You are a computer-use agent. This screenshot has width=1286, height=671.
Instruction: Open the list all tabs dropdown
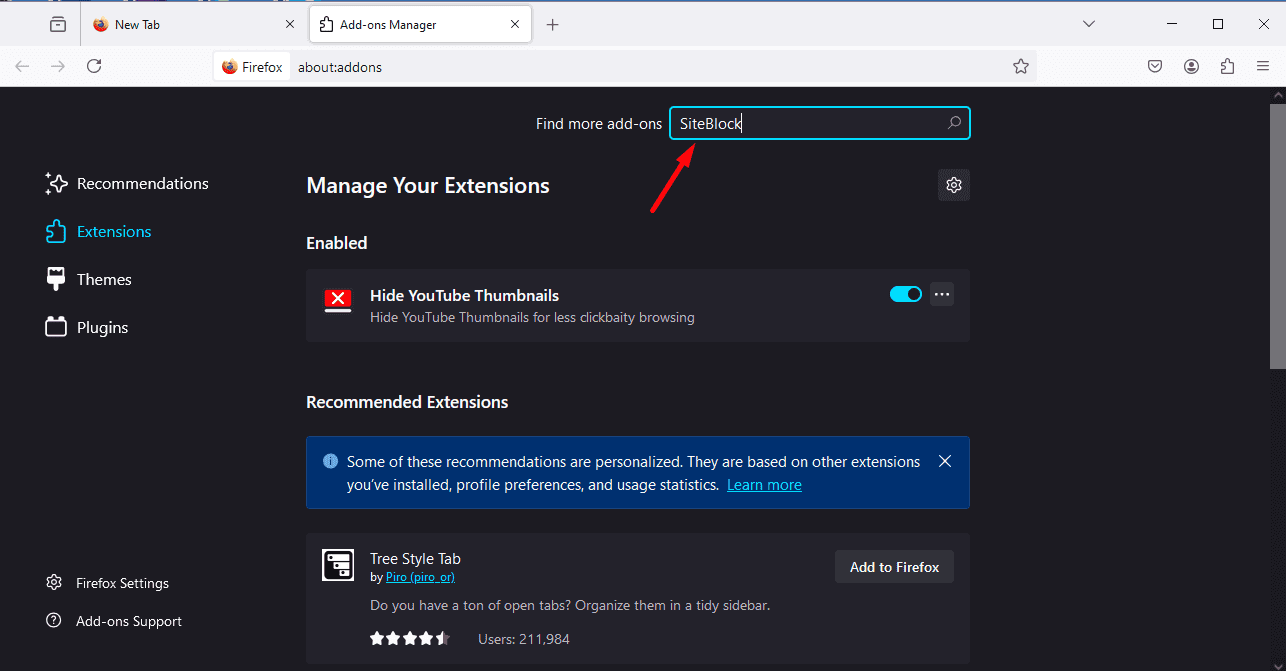click(1089, 24)
